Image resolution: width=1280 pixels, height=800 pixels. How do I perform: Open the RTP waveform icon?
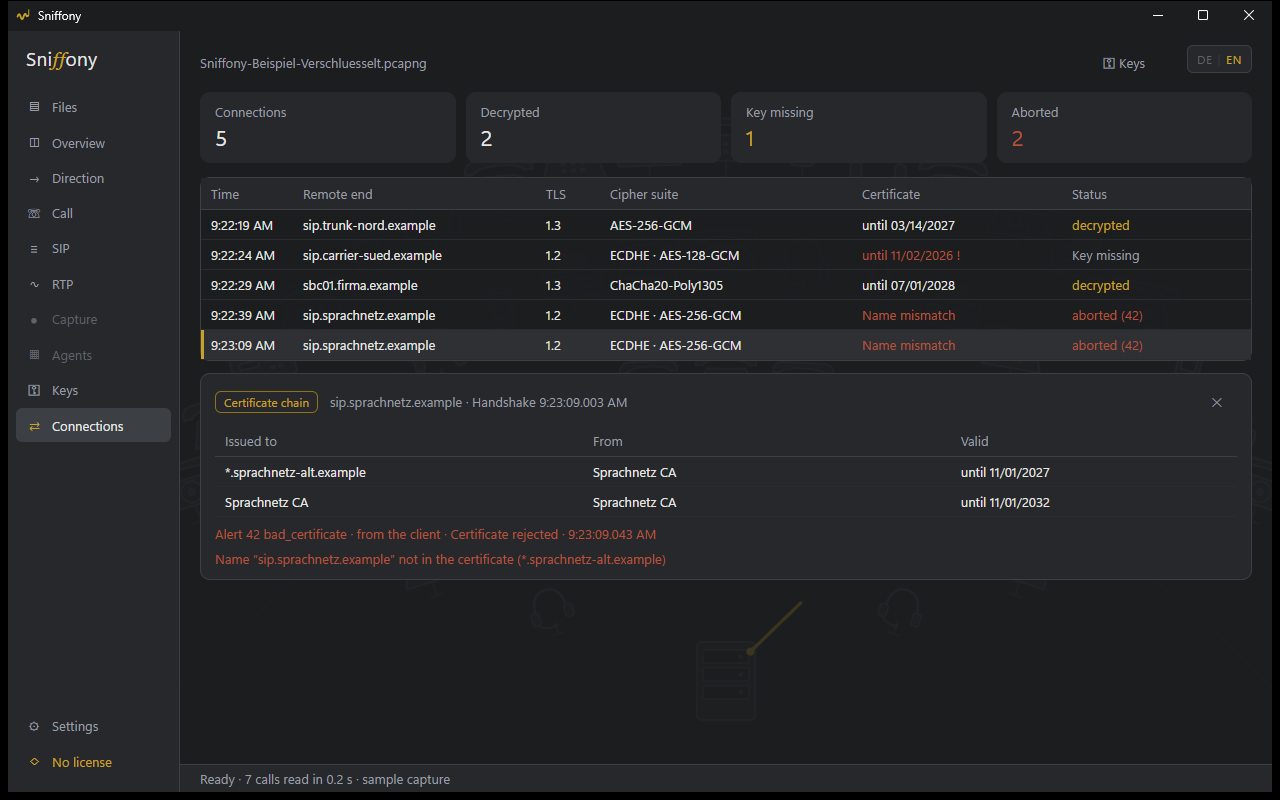(x=34, y=284)
